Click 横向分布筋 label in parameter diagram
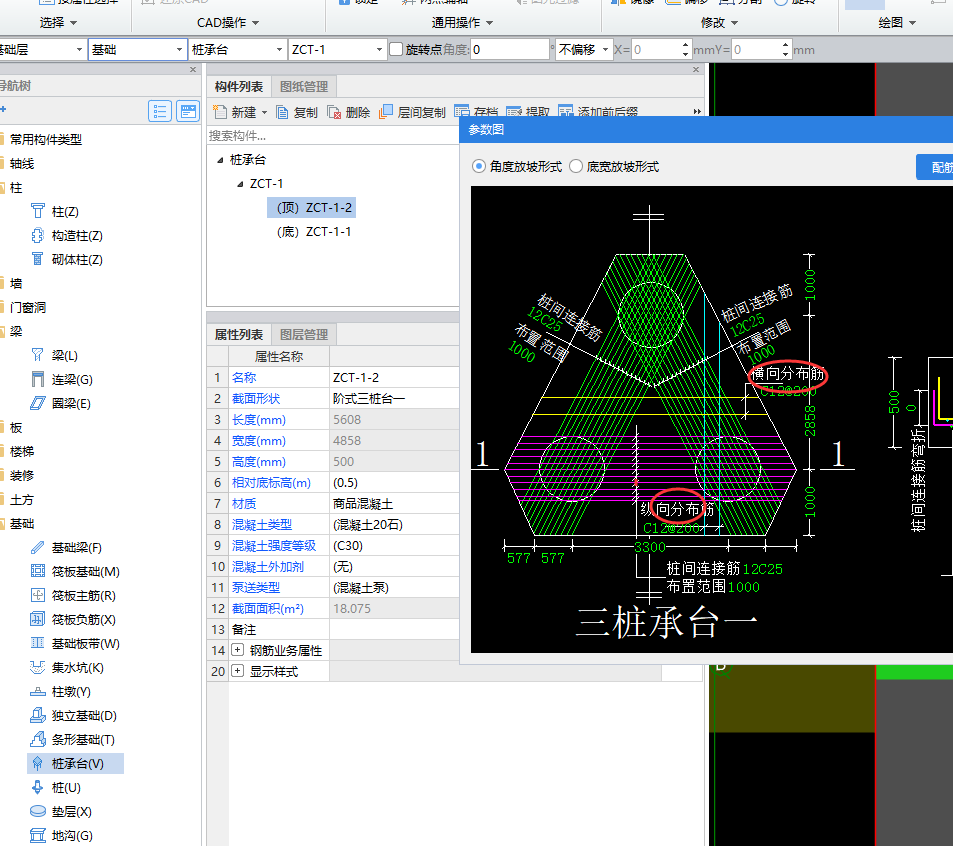Image resolution: width=953 pixels, height=846 pixels. 787,374
